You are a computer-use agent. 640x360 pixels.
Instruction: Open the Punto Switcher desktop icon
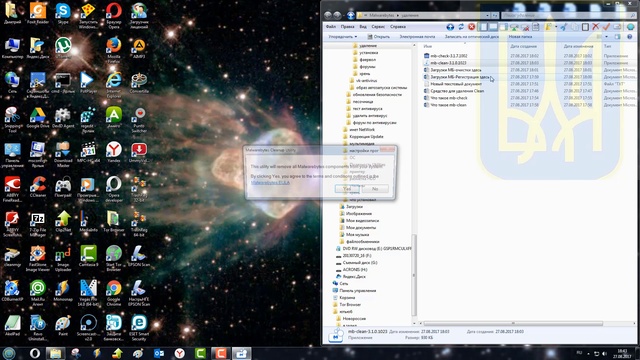pyautogui.click(x=139, y=120)
